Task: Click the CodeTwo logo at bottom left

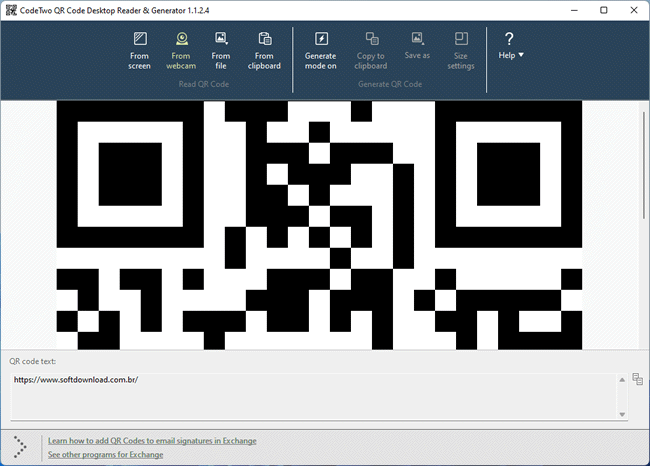Action: click(x=20, y=446)
